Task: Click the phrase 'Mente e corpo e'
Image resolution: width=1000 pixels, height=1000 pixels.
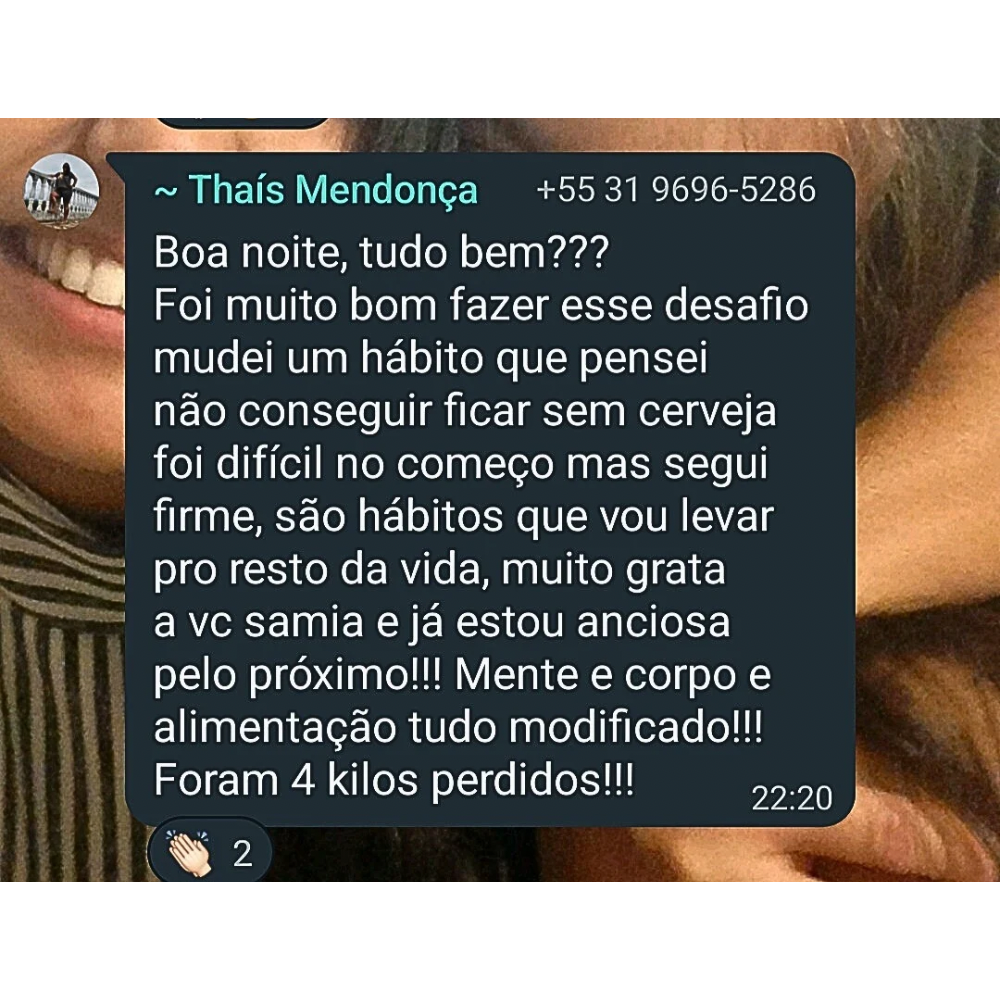Action: point(613,675)
